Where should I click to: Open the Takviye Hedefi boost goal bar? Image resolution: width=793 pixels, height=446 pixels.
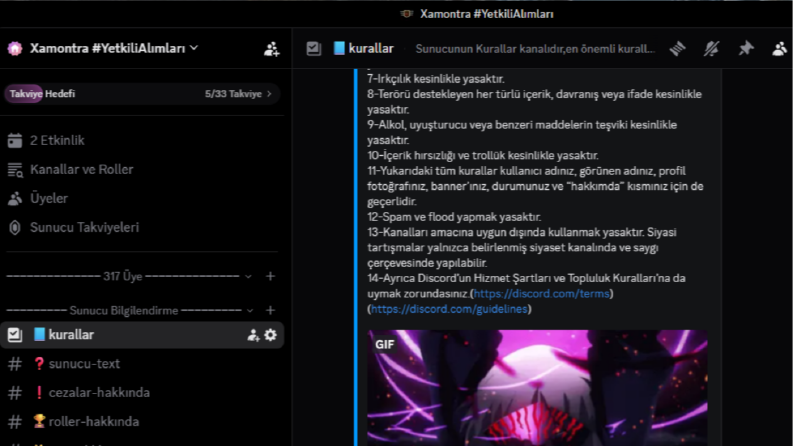pos(142,94)
